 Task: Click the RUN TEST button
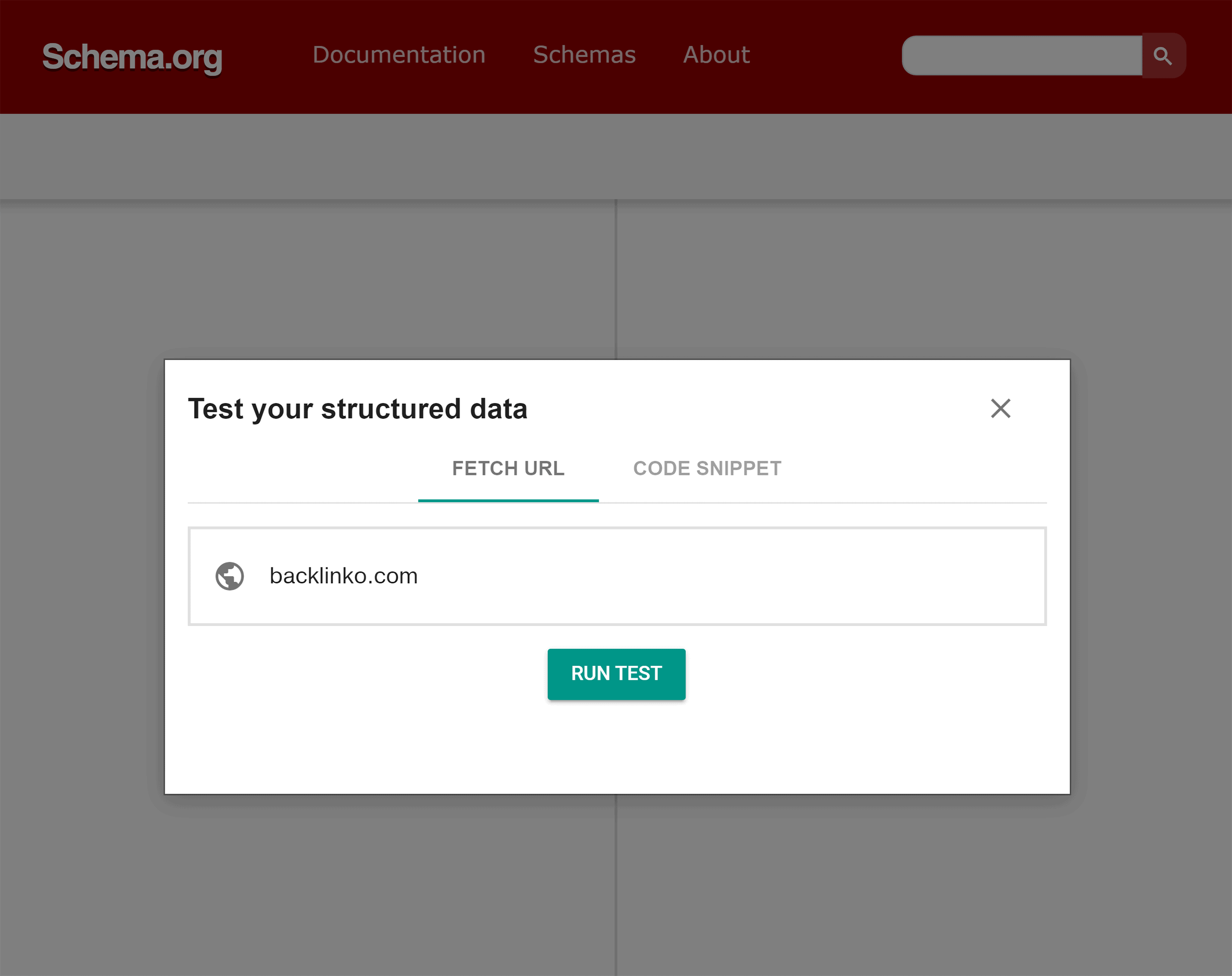tap(616, 673)
